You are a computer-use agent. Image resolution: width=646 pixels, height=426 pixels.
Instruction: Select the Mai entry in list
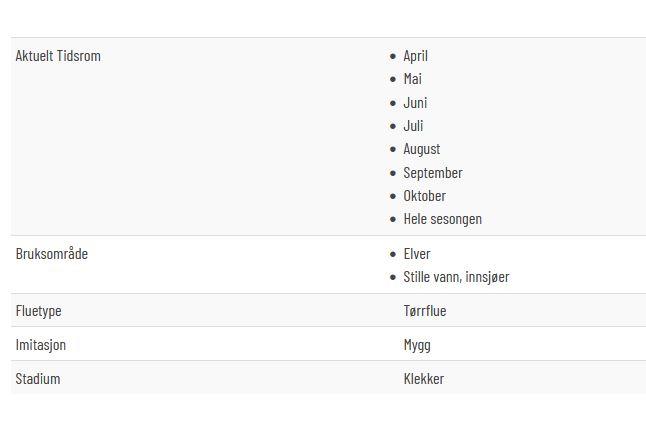click(x=412, y=79)
